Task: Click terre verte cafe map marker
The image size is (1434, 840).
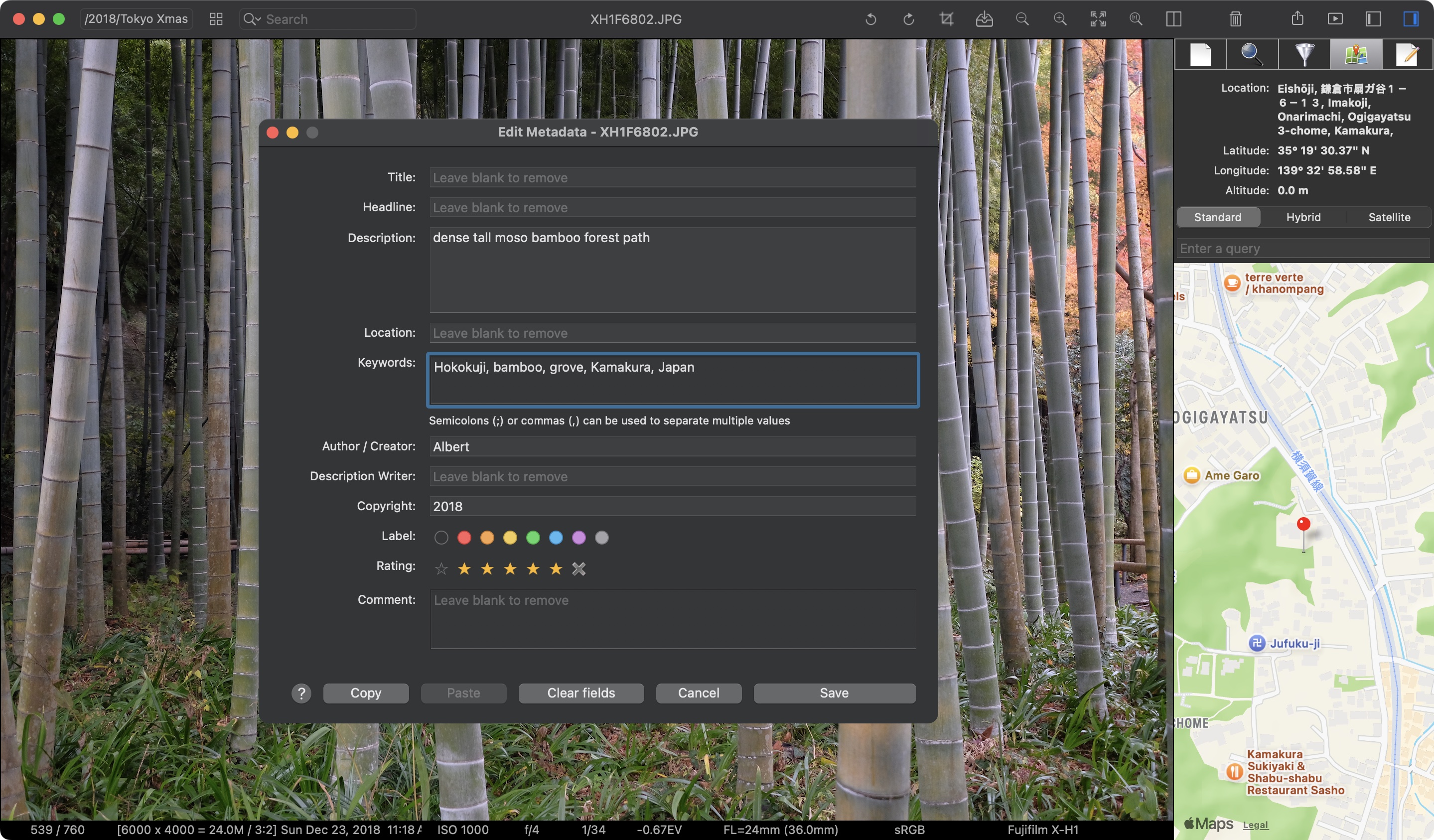Action: (1232, 283)
